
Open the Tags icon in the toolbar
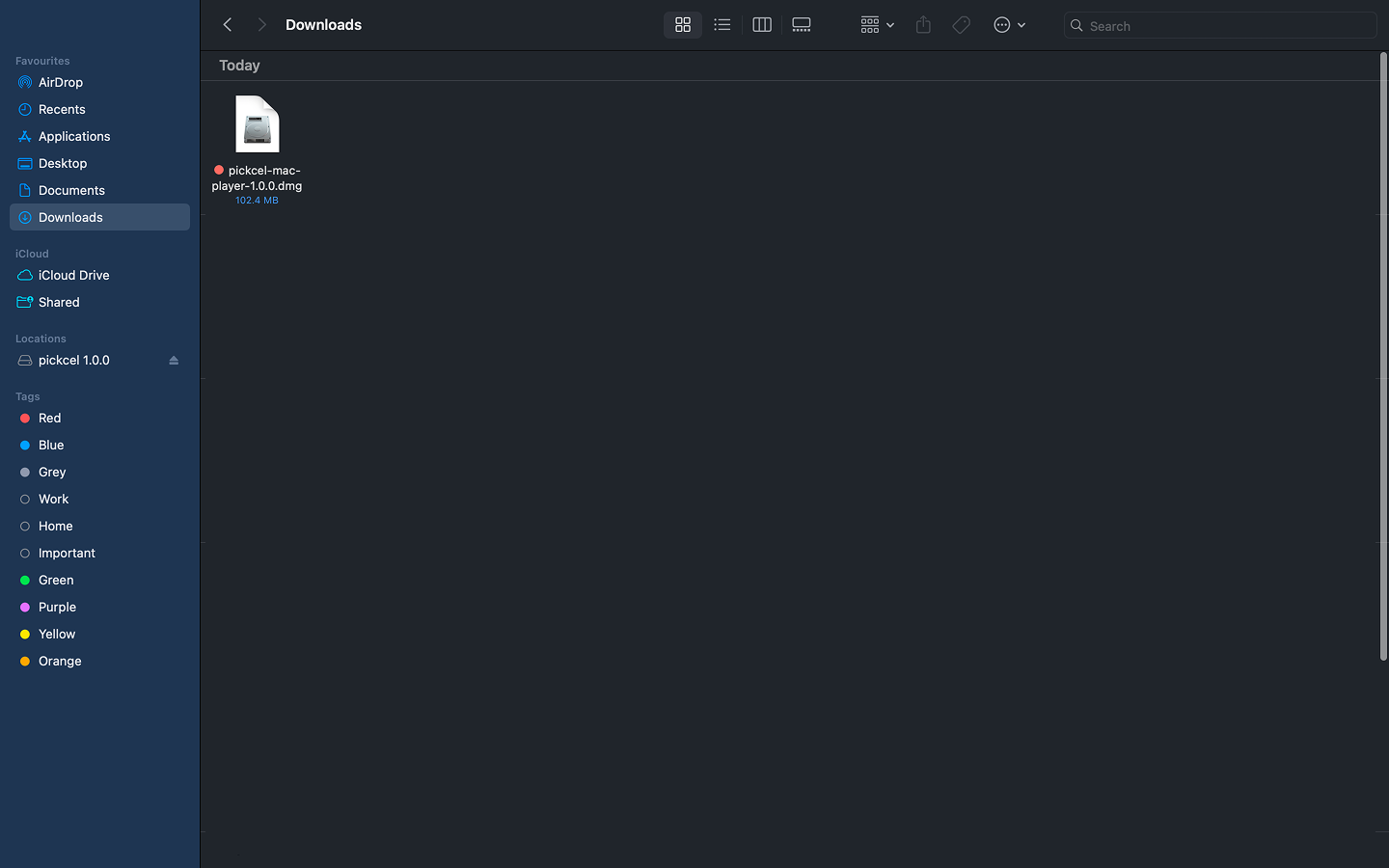961,24
